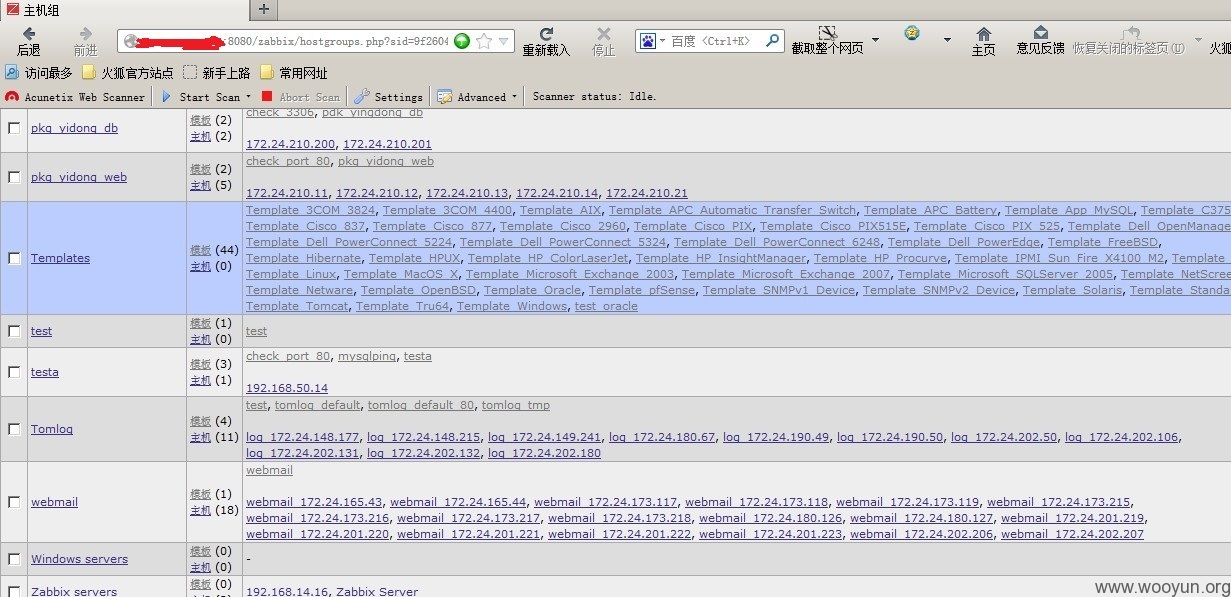
Task: Open the dropdown beside the smiley icon
Action: coord(947,40)
